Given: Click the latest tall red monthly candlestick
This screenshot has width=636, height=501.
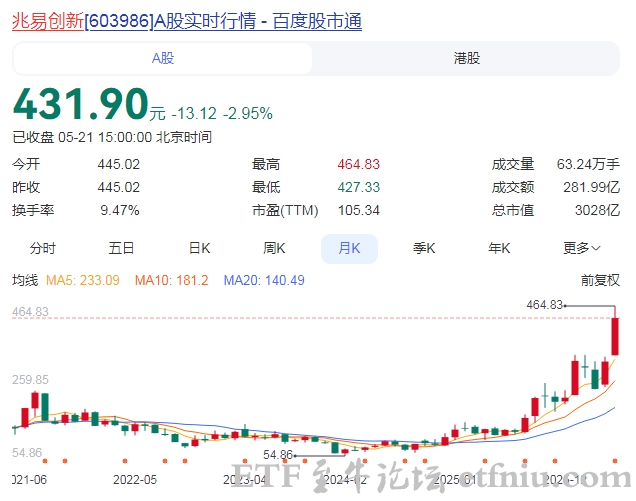Looking at the screenshot, I should tap(615, 336).
